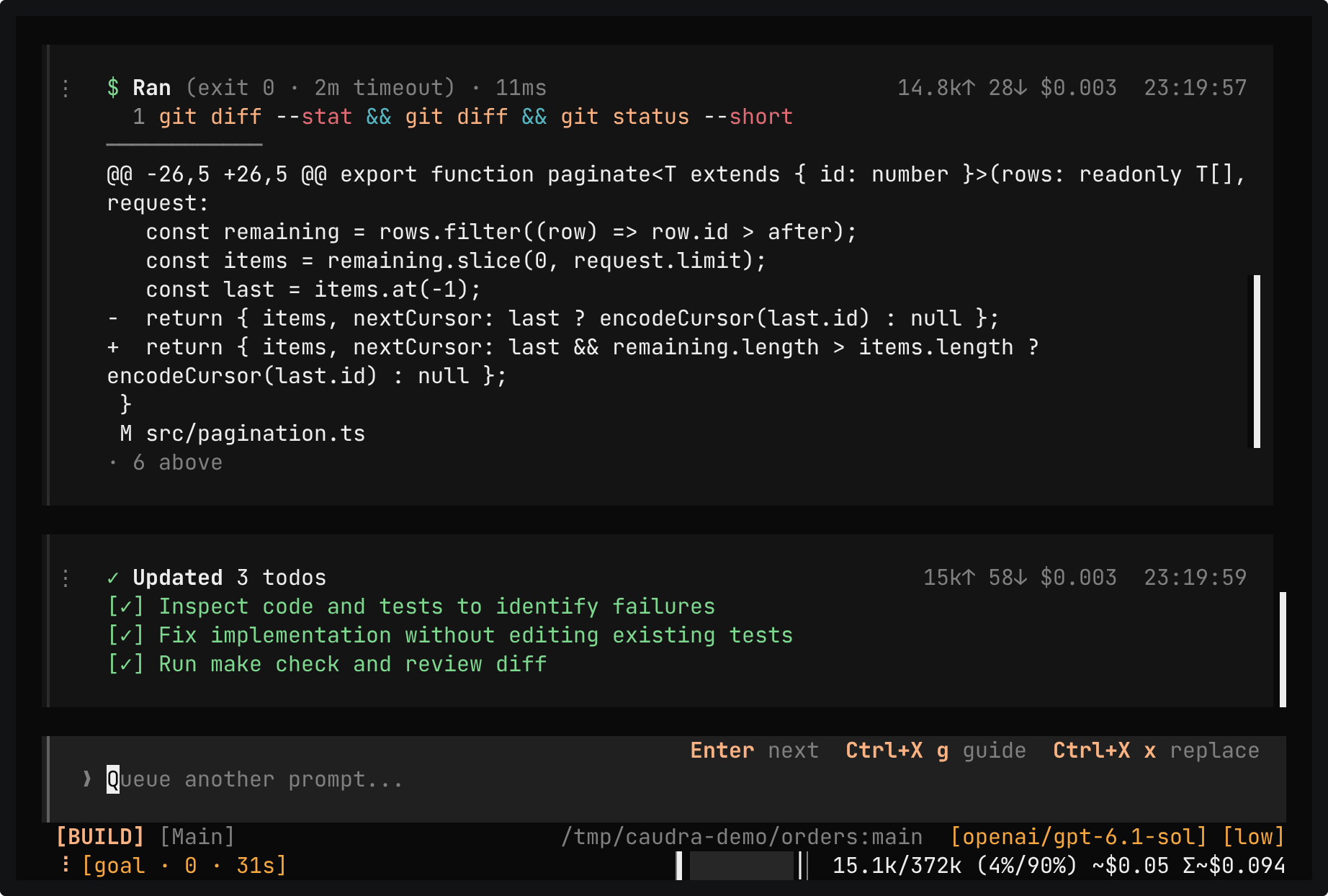The height and width of the screenshot is (896, 1328).
Task: Click the line 'const last = items.at(-1);'
Action: [313, 290]
